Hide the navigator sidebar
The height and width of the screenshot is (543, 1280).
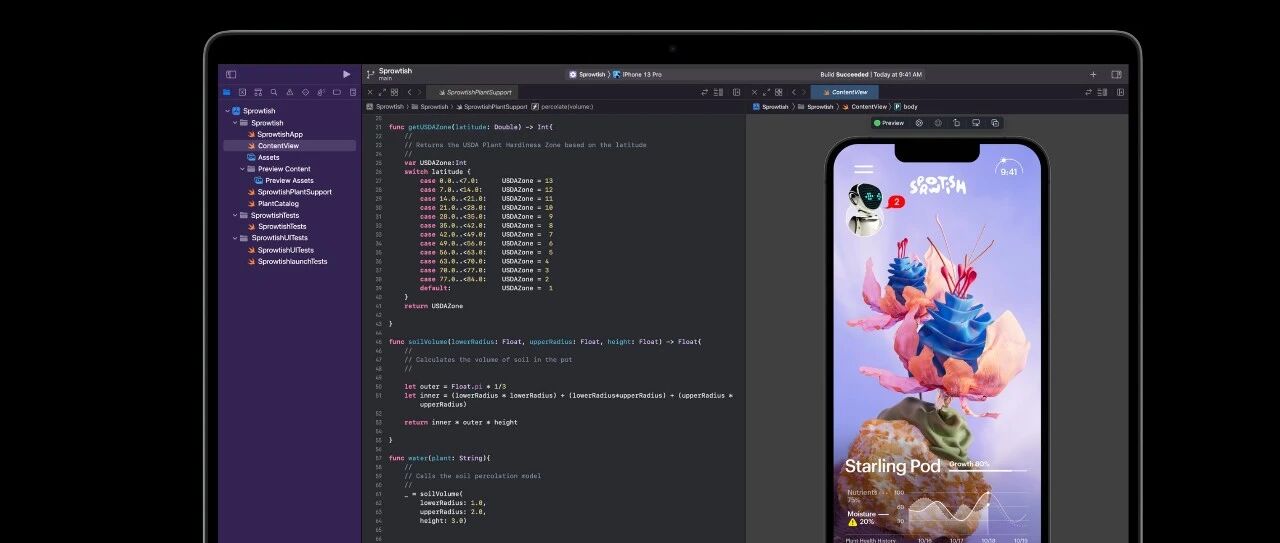(x=231, y=74)
